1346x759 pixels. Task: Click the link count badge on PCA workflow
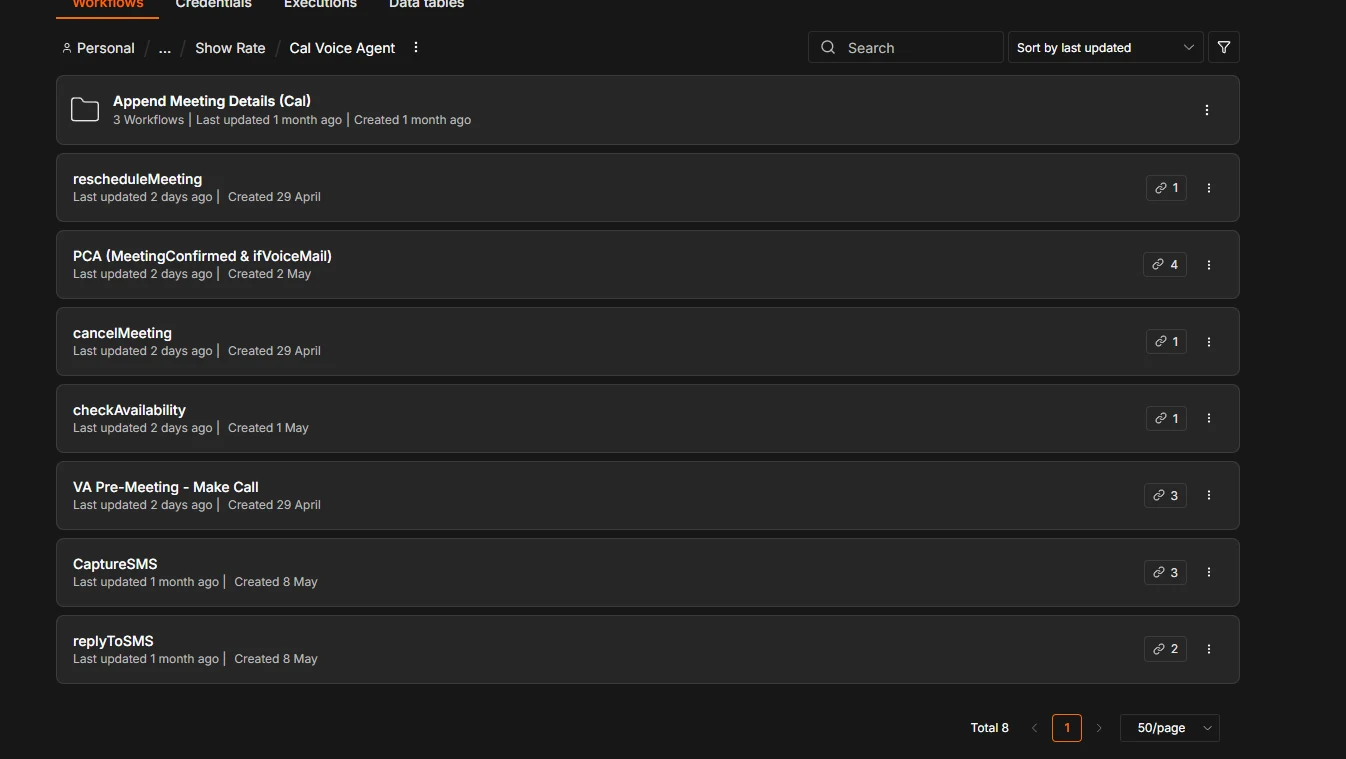point(1165,265)
